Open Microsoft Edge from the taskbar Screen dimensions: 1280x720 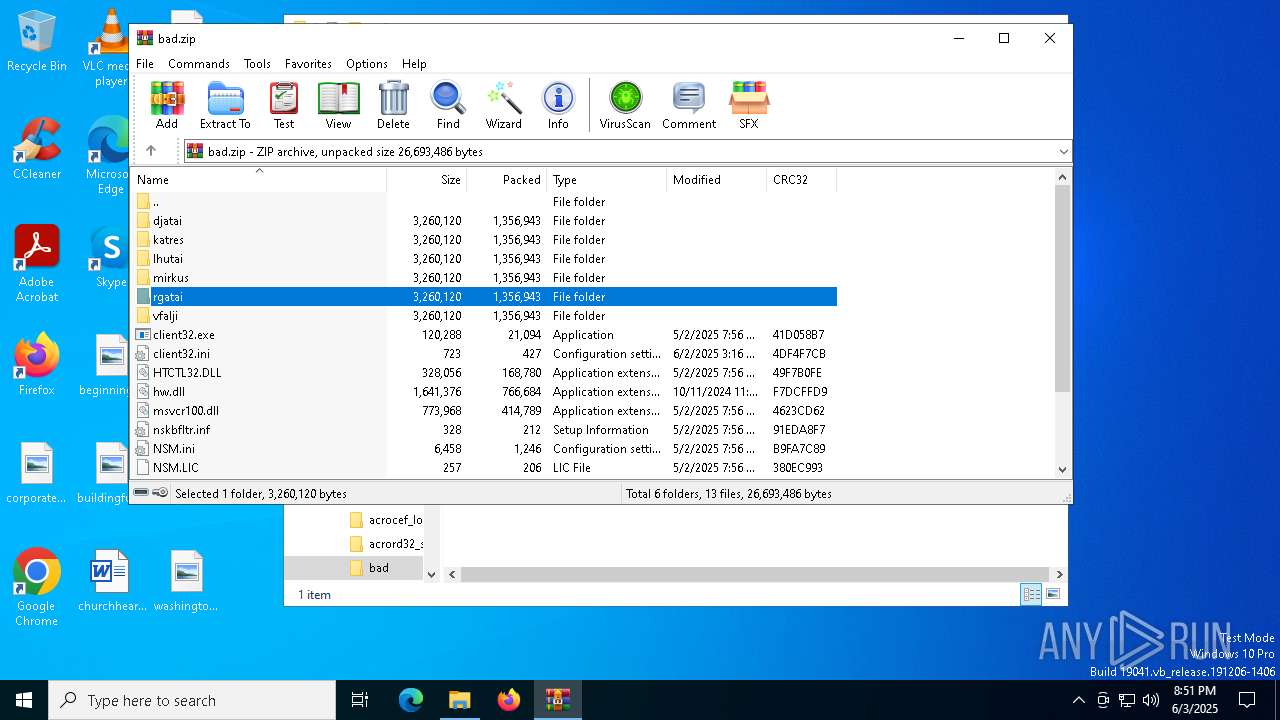click(x=411, y=700)
